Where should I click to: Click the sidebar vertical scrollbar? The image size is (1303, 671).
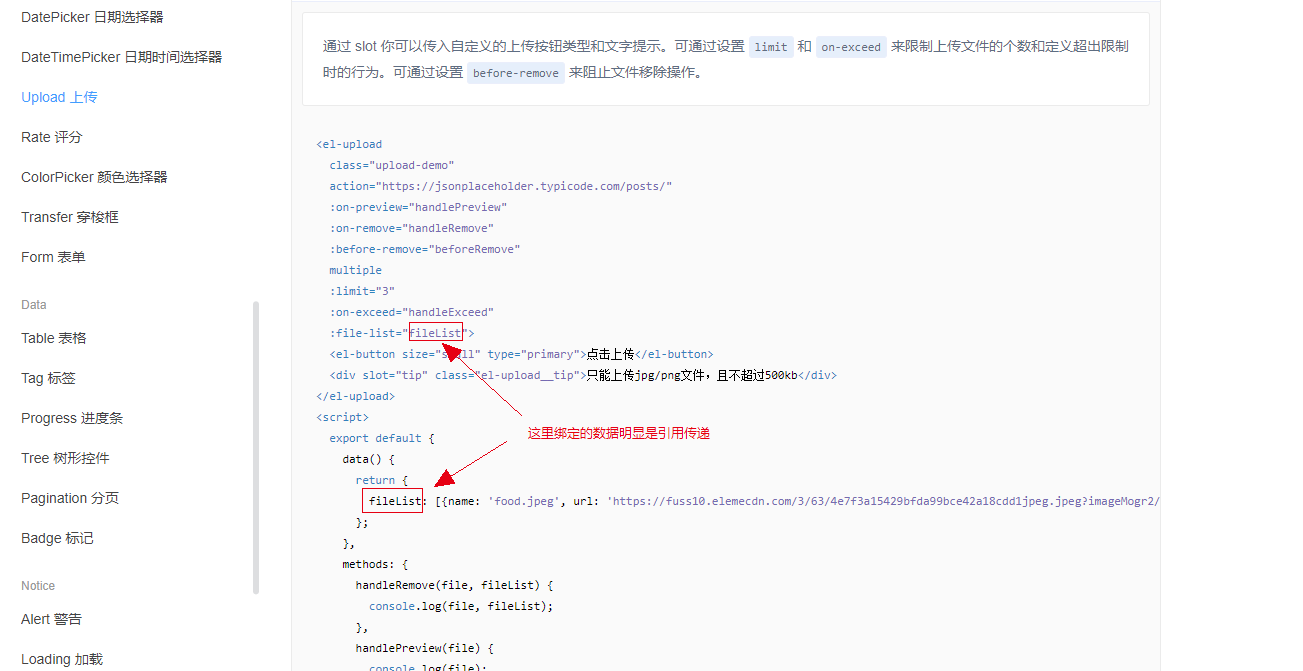pyautogui.click(x=256, y=448)
